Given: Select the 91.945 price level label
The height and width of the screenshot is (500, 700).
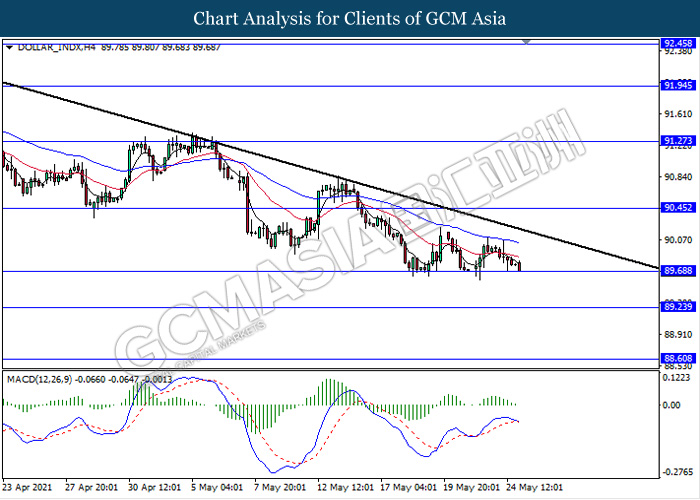Looking at the screenshot, I should point(678,85).
